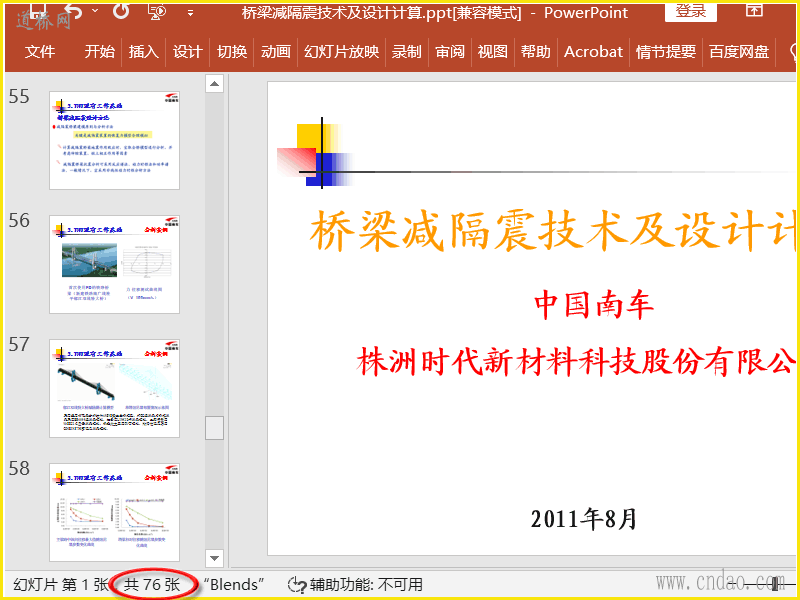Click the 登录 sign-in button
This screenshot has width=800, height=600.
(691, 11)
